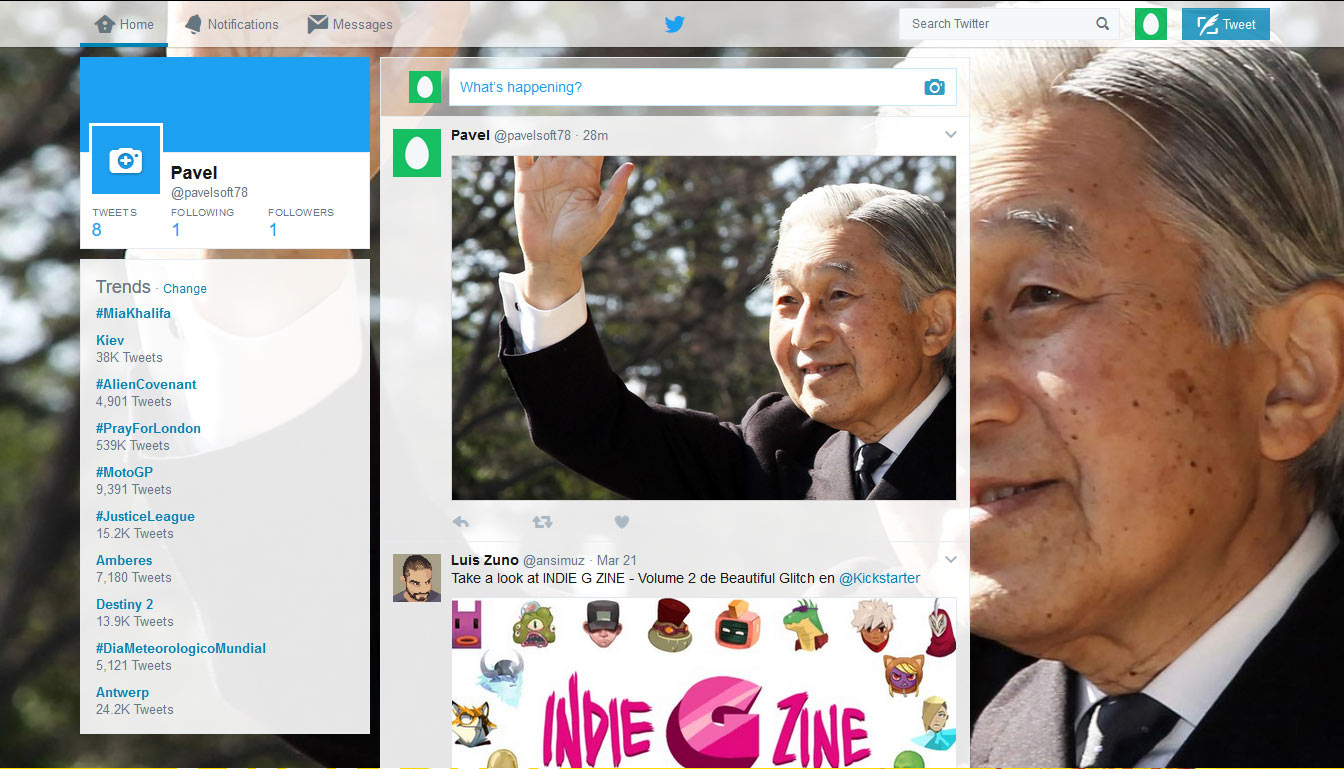The width and height of the screenshot is (1344, 769).
Task: Expand options chevron on Pavel's tweet
Action: pos(950,135)
